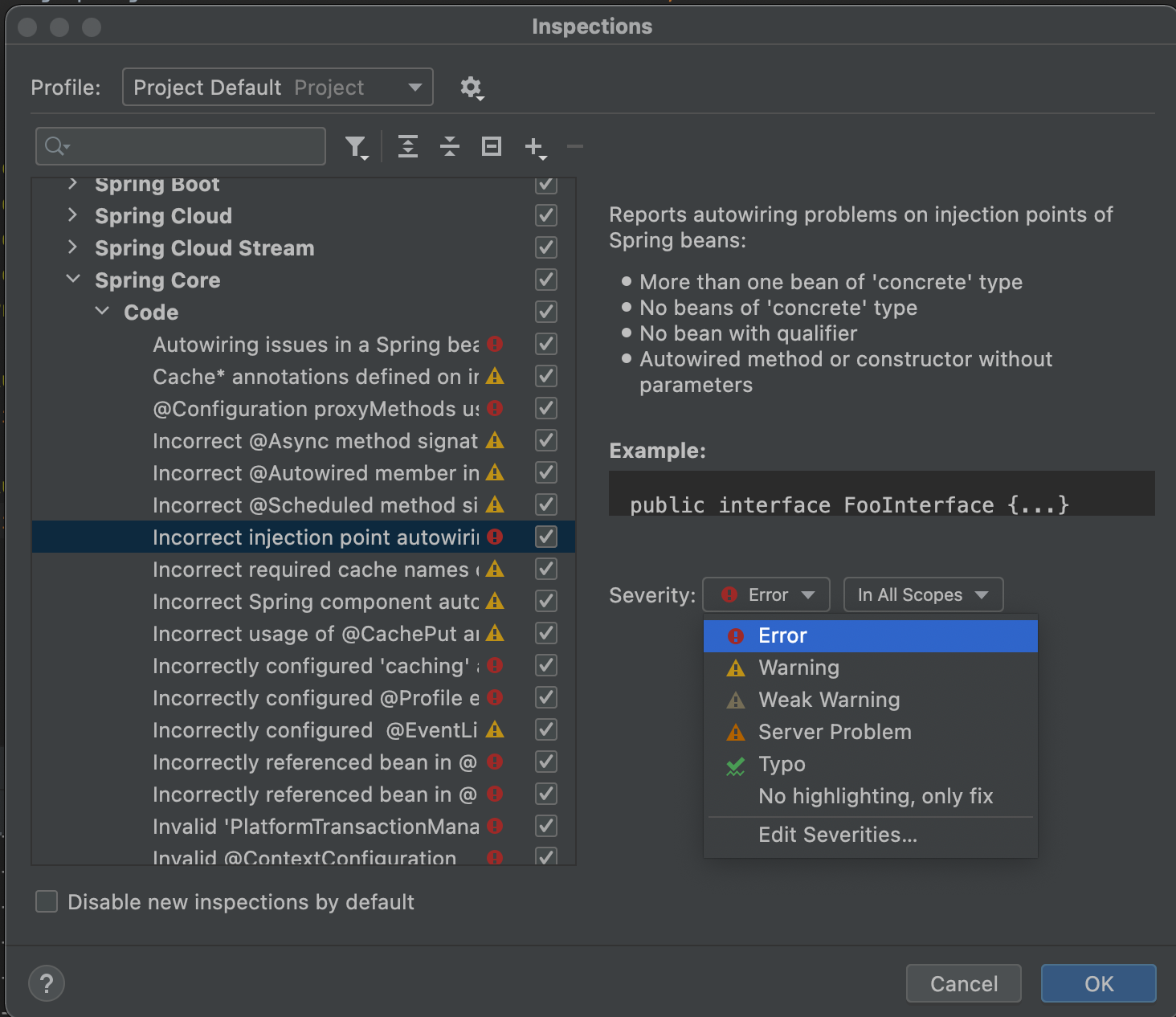Select Incorrectly referenced bean in @ first row
1176x1017 pixels.
point(304,762)
